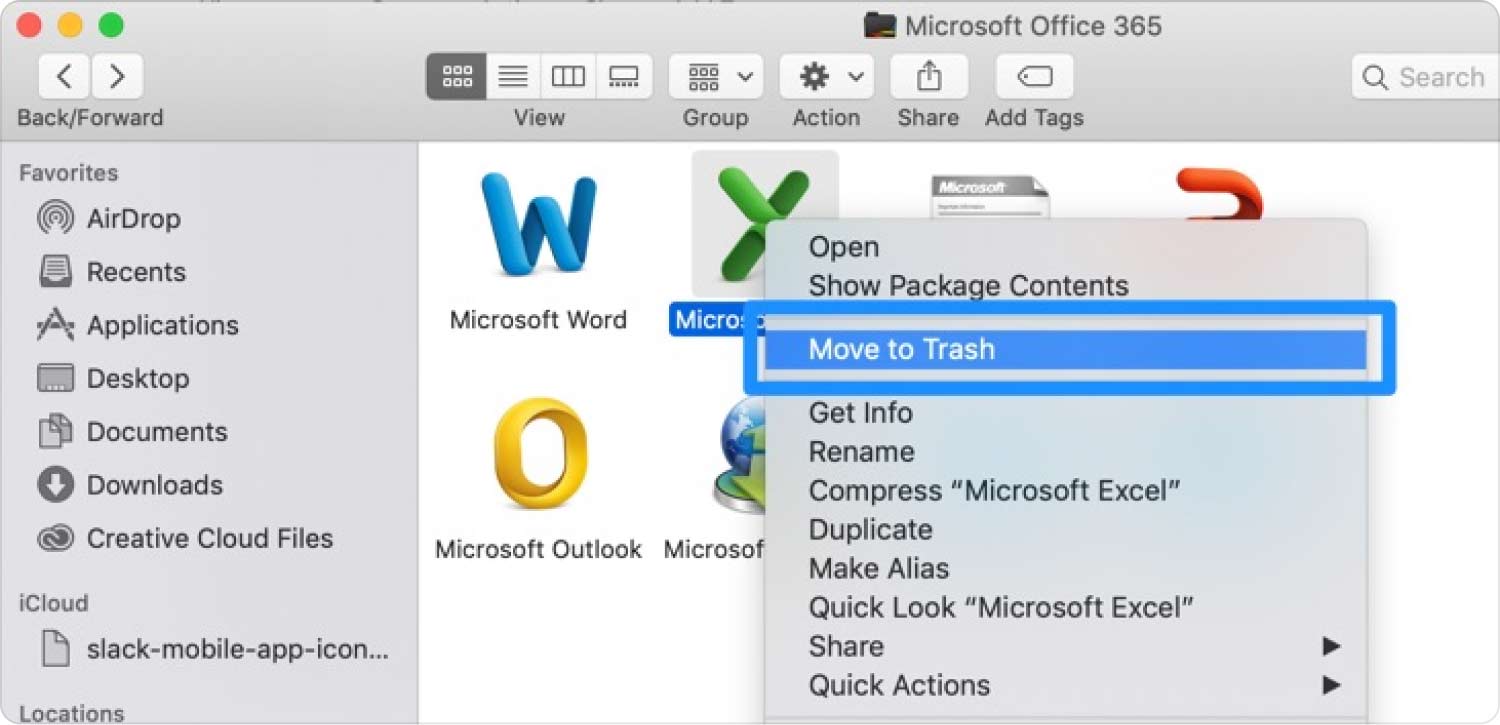Click the Share toolbar button
The image size is (1500, 725).
click(x=929, y=76)
